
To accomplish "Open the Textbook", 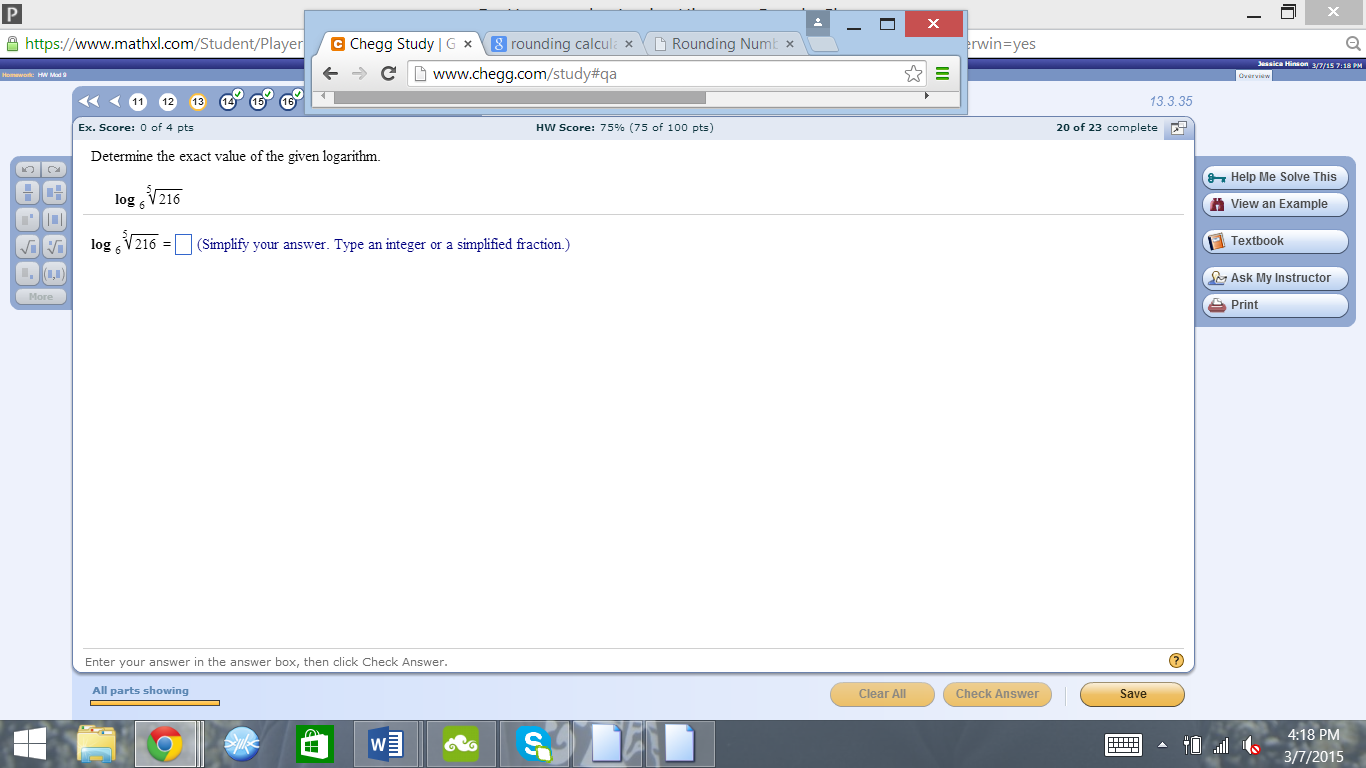I will (1275, 241).
